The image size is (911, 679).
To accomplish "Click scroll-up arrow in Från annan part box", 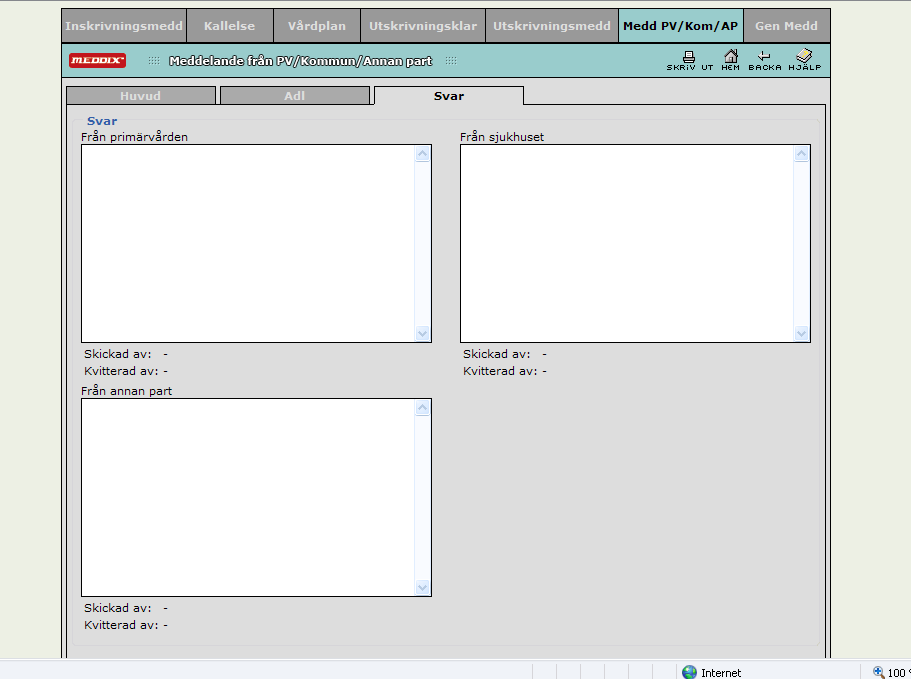I will click(422, 408).
